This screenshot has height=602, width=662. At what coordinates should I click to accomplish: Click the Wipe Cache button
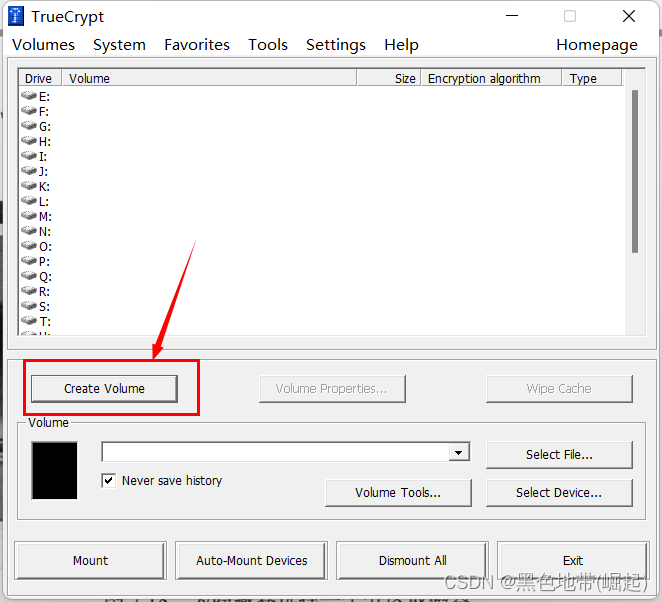[559, 388]
